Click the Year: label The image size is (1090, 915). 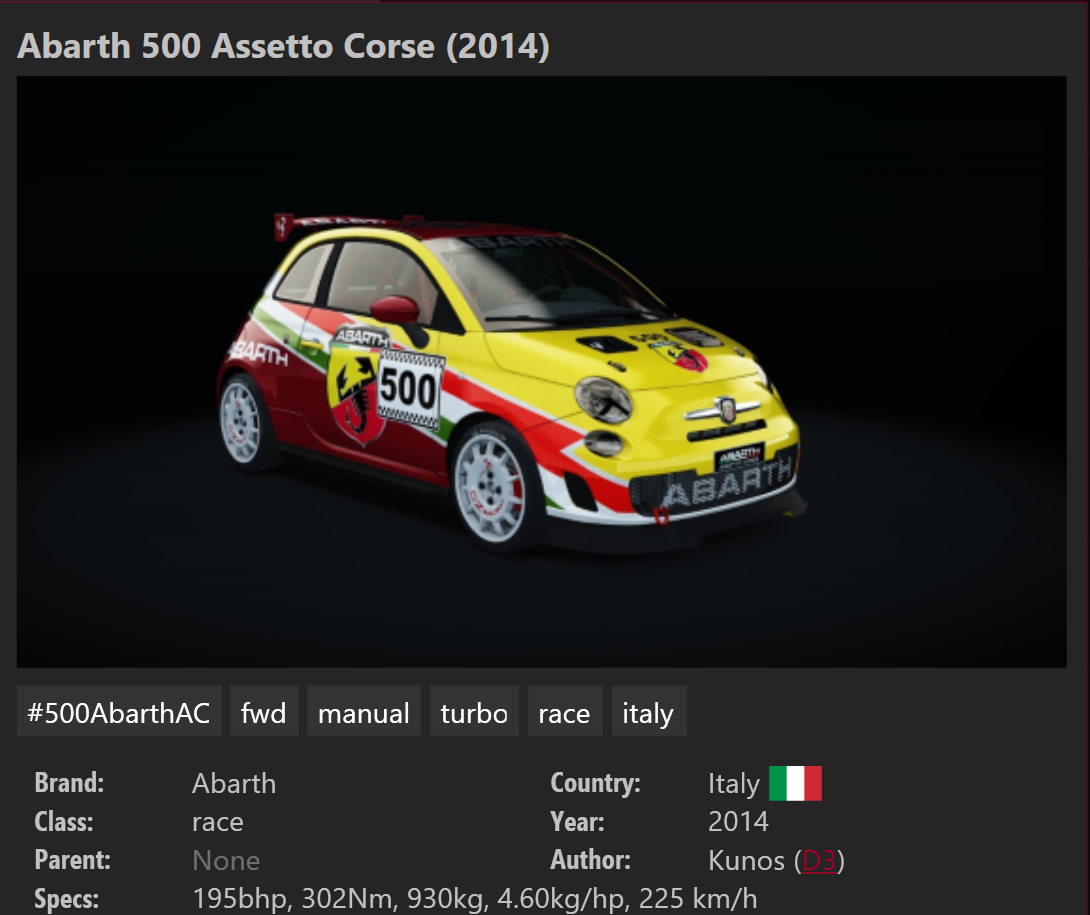point(577,822)
